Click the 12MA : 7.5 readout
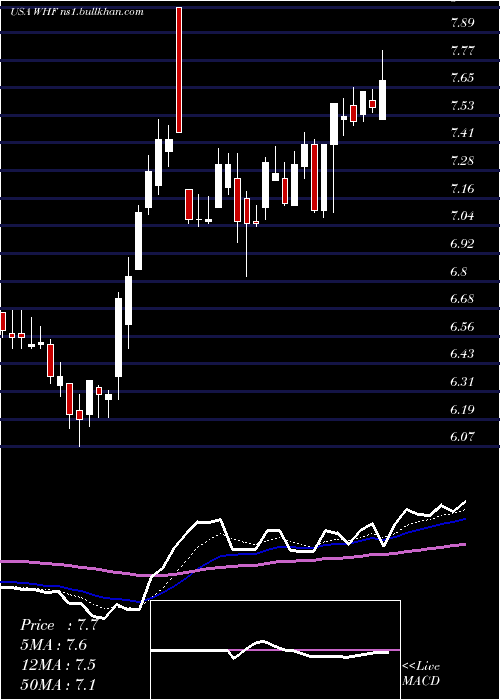 [58, 665]
